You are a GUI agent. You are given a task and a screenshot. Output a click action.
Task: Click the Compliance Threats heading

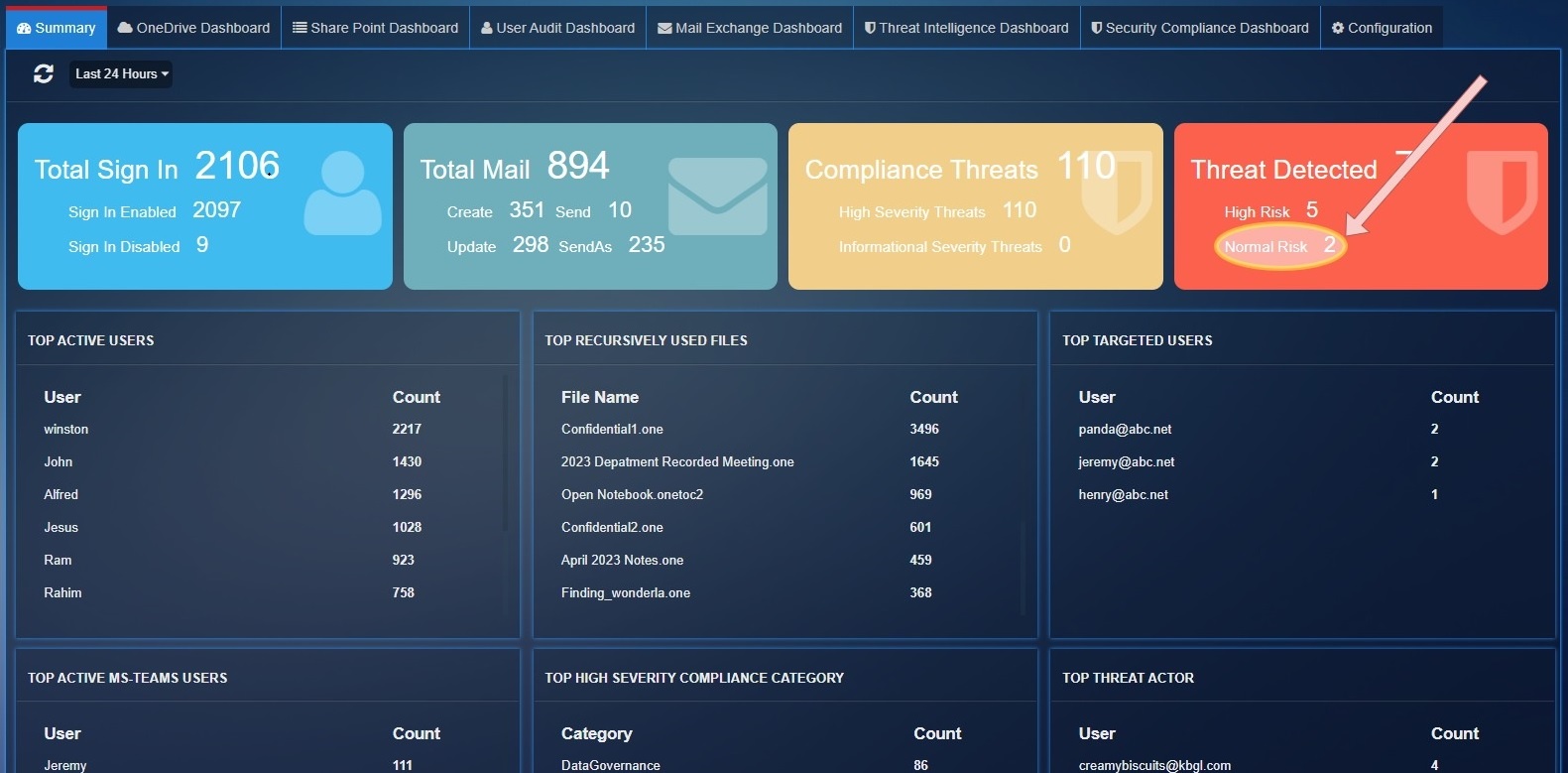click(921, 170)
